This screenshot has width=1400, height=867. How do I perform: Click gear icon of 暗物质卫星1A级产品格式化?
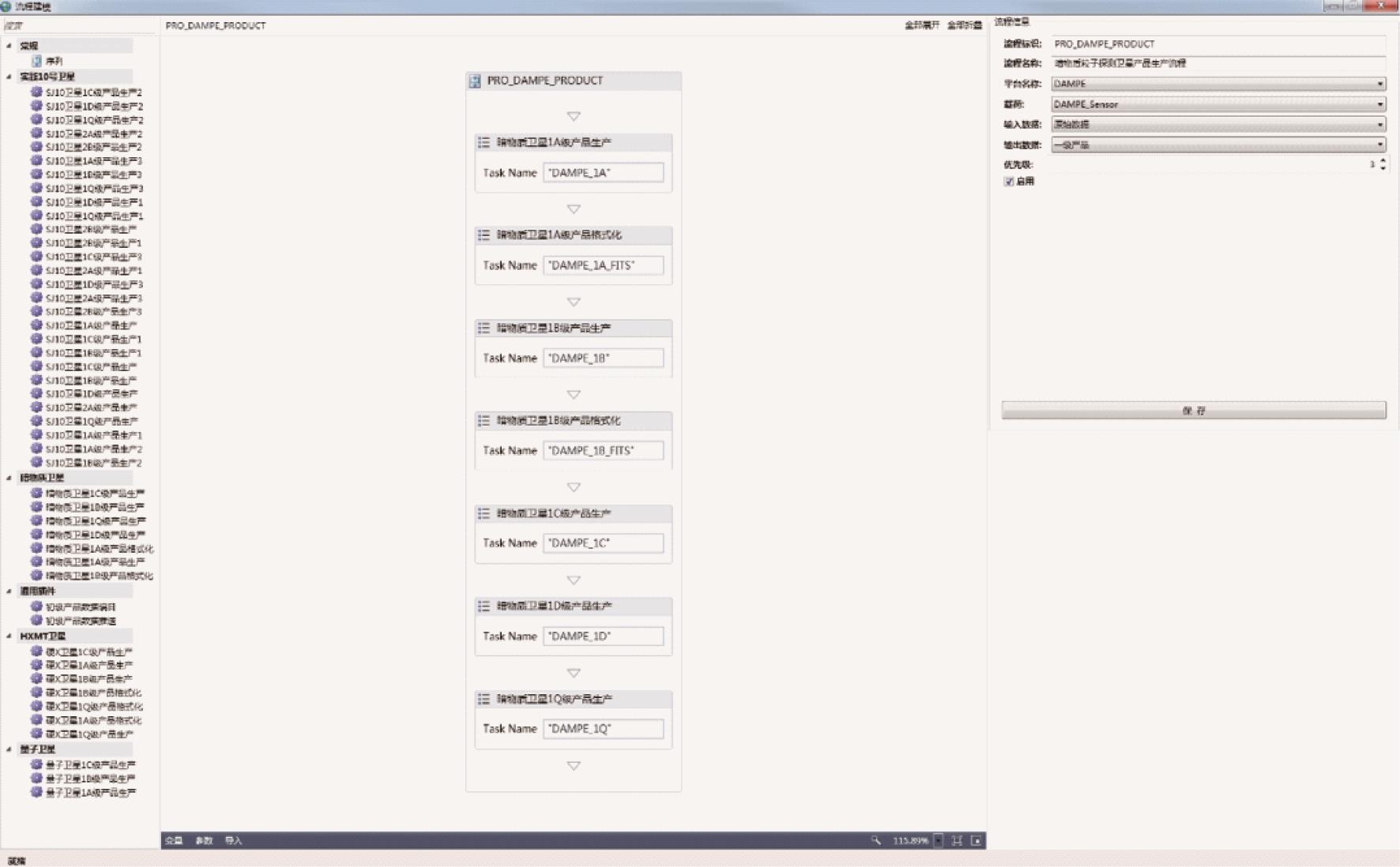tap(36, 548)
